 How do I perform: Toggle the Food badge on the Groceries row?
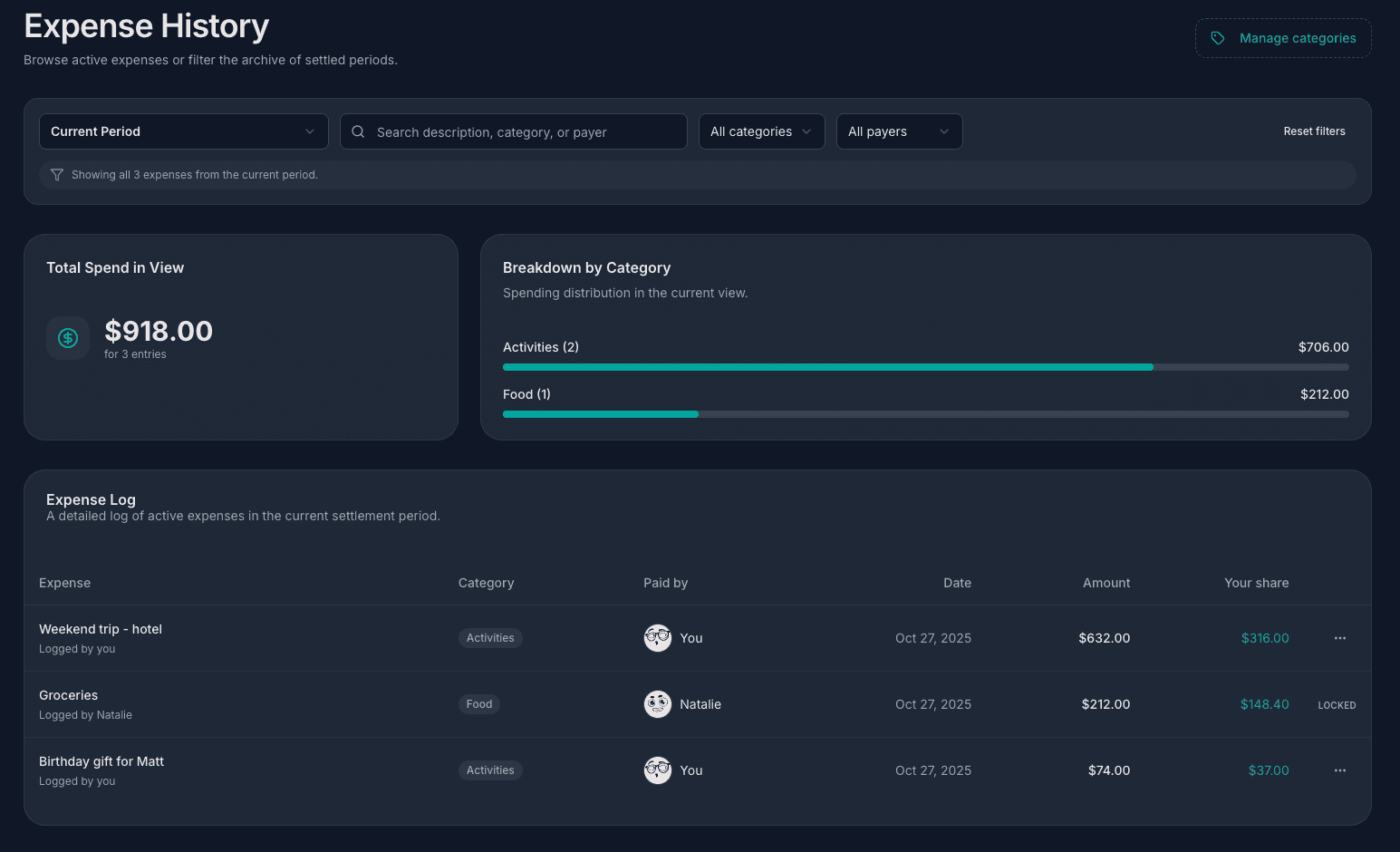[478, 704]
